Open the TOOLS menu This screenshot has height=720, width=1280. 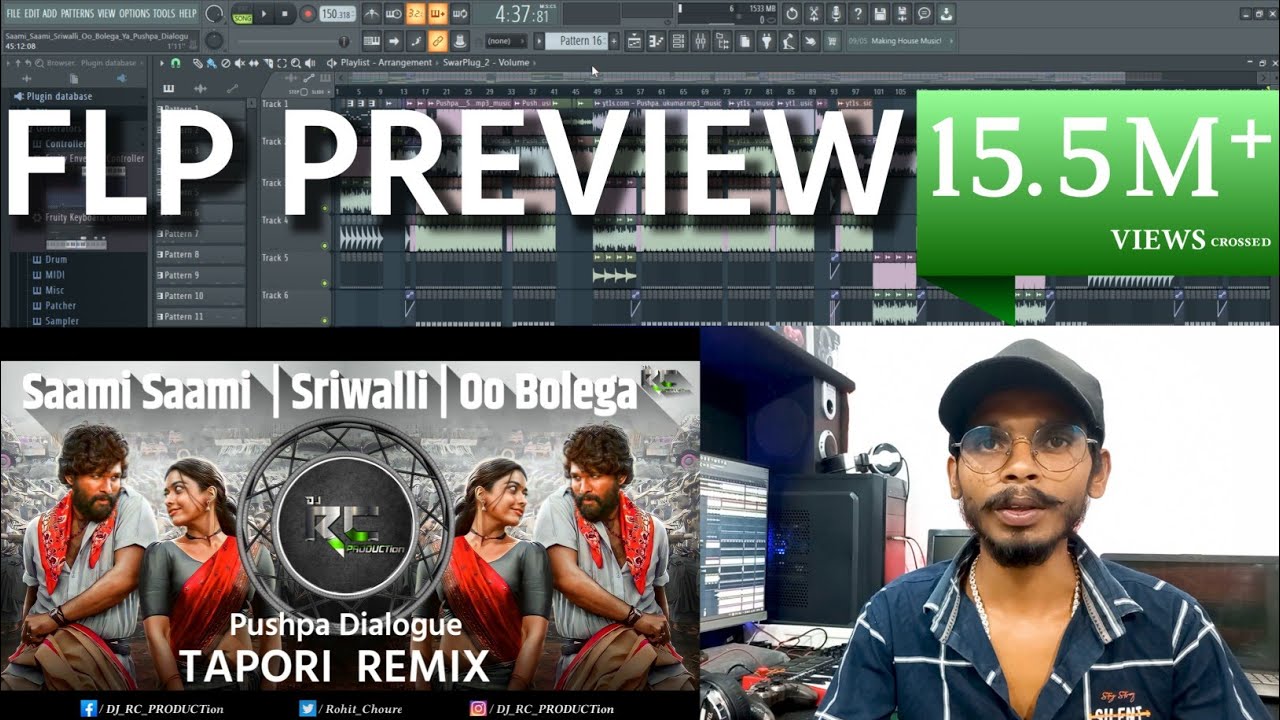point(164,14)
